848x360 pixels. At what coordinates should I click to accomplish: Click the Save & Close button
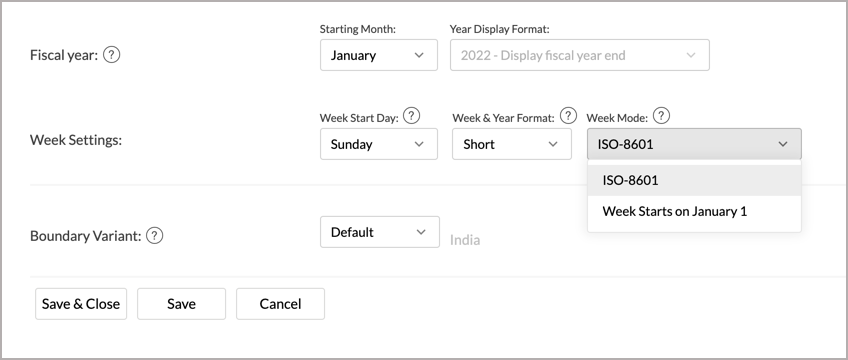tap(81, 304)
